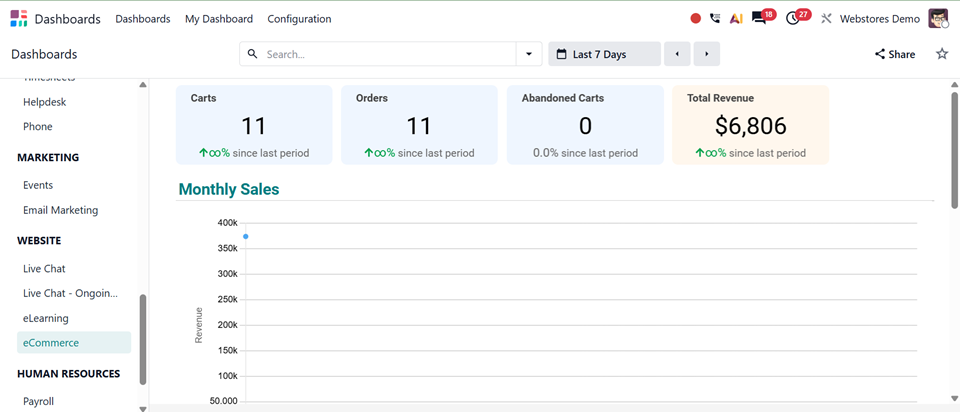960x412 pixels.
Task: Click the search magnifier icon
Action: coord(252,54)
